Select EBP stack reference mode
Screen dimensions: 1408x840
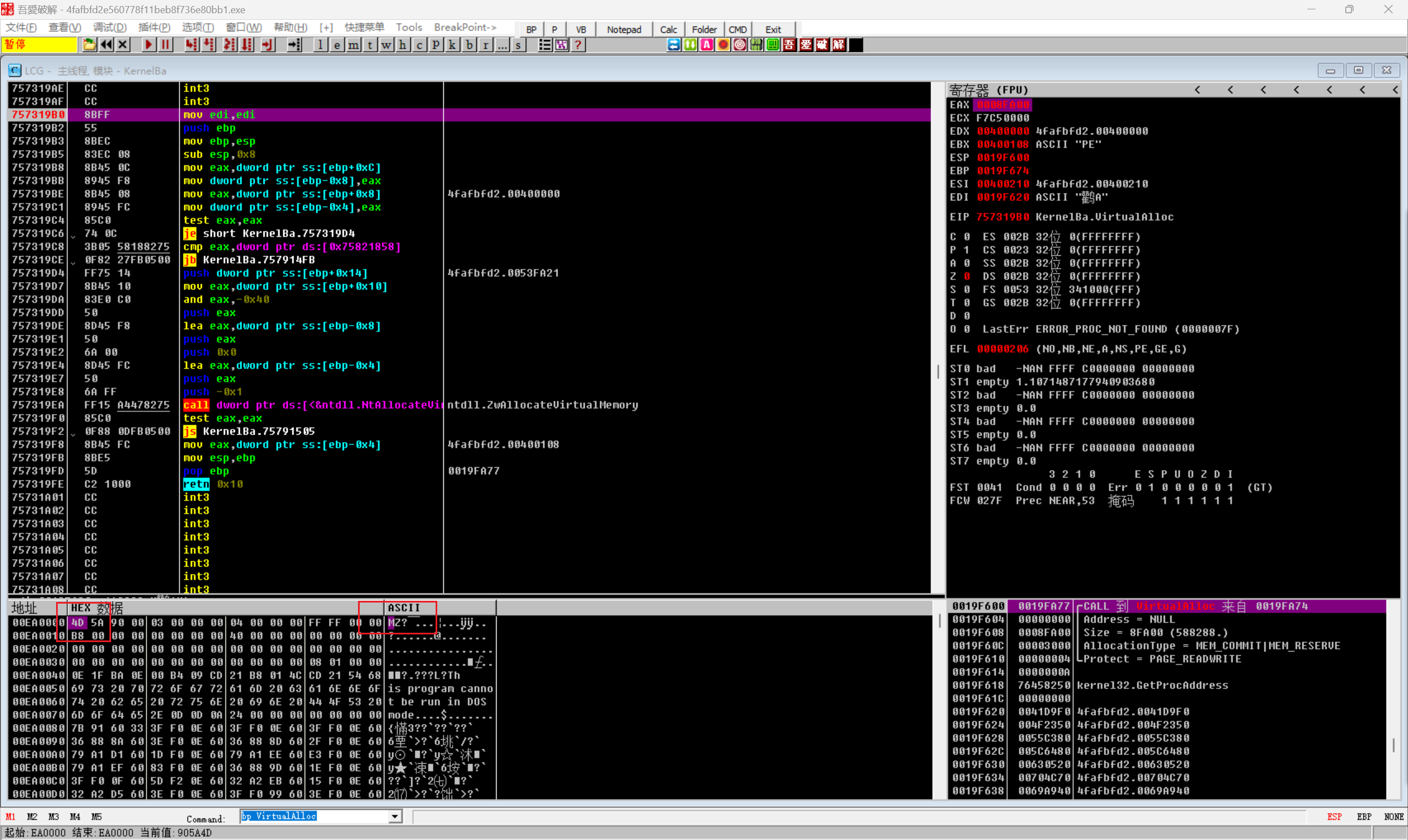1364,817
